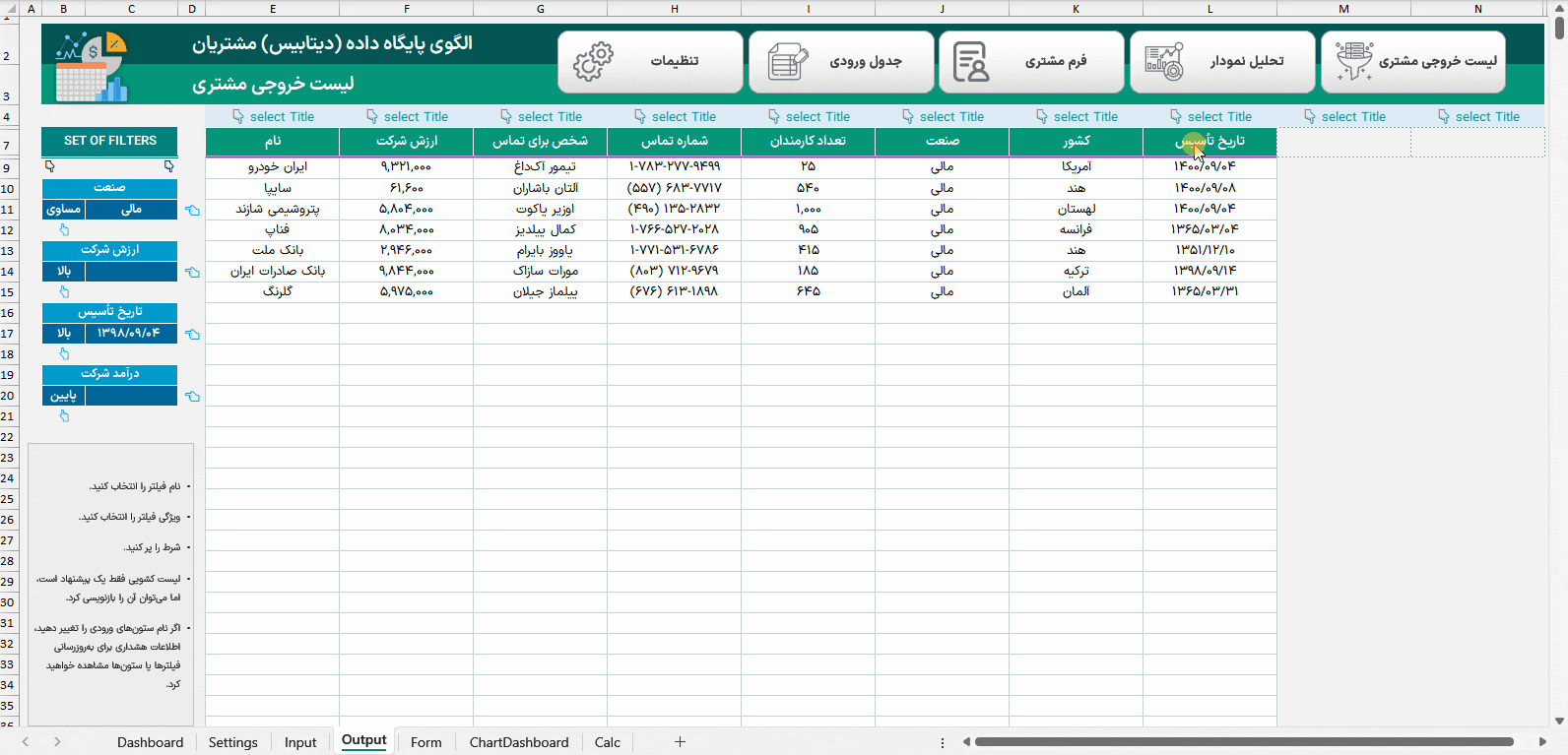
Task: Select contact cell تیمور اکداغ
Action: 541,167
